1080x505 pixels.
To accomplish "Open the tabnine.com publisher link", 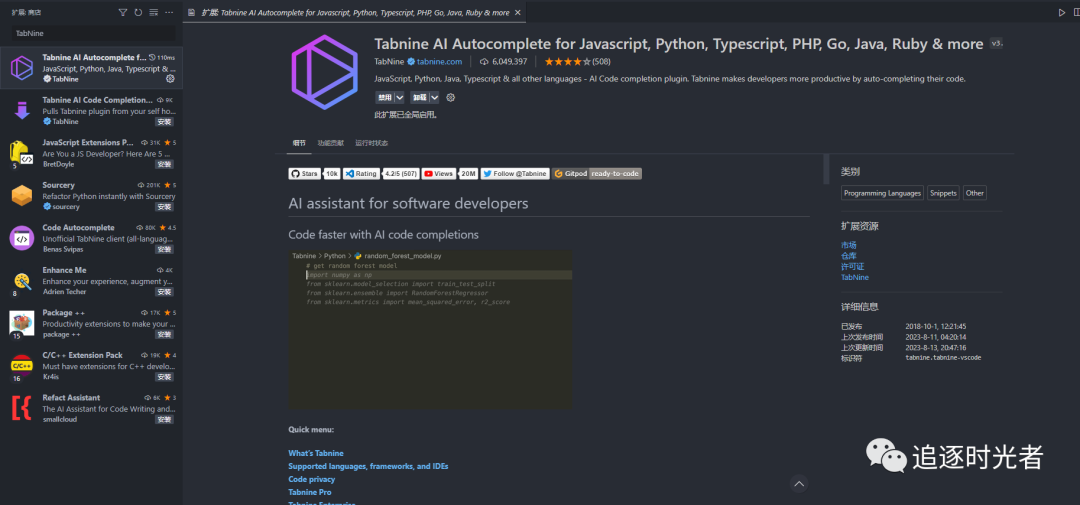I will [439, 61].
